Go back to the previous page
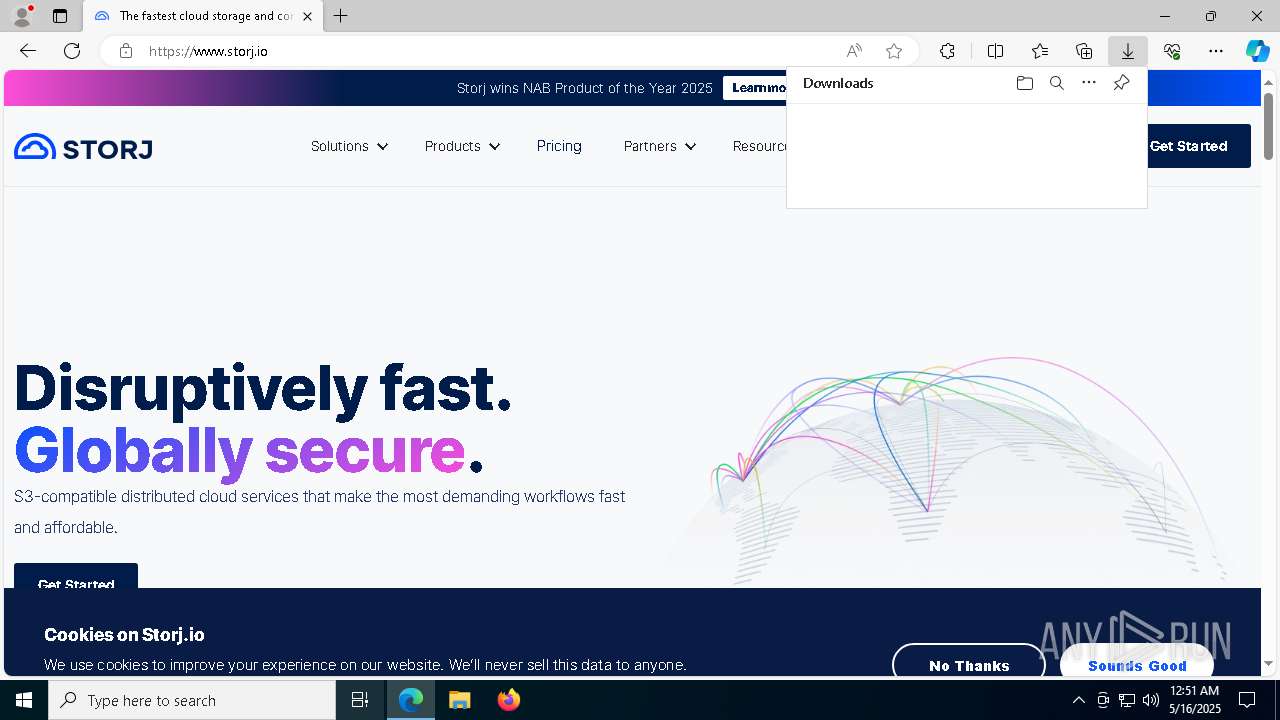The width and height of the screenshot is (1280, 720). click(x=28, y=51)
